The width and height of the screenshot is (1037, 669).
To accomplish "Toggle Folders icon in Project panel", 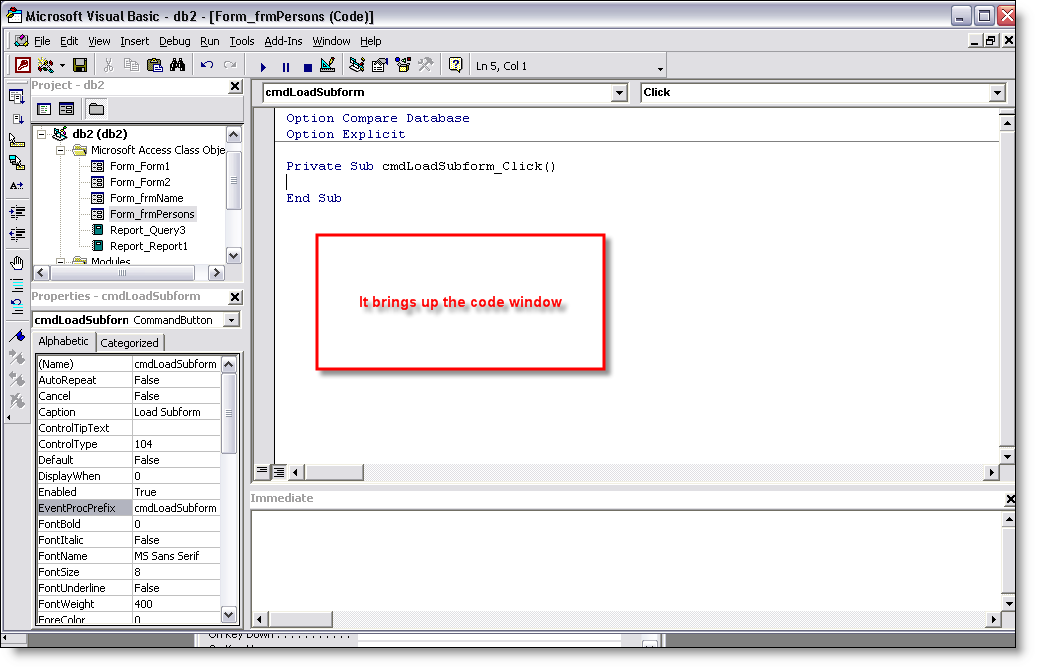I will pos(97,109).
